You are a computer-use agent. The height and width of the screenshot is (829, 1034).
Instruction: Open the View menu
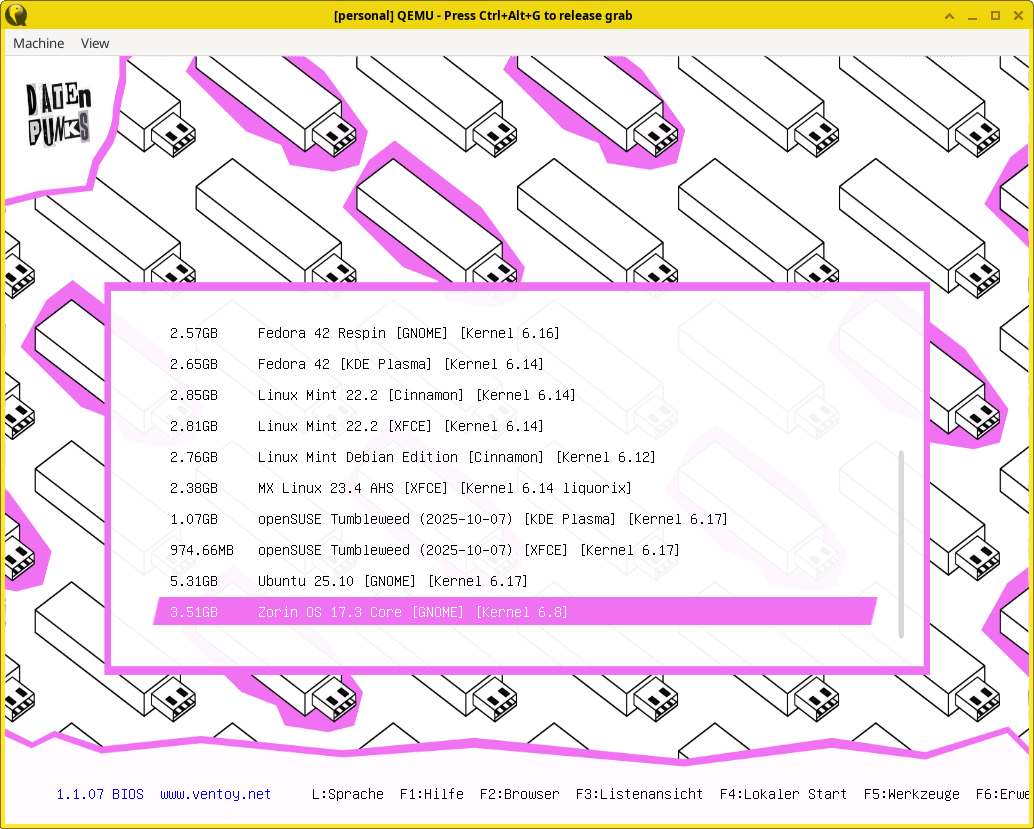click(x=95, y=43)
